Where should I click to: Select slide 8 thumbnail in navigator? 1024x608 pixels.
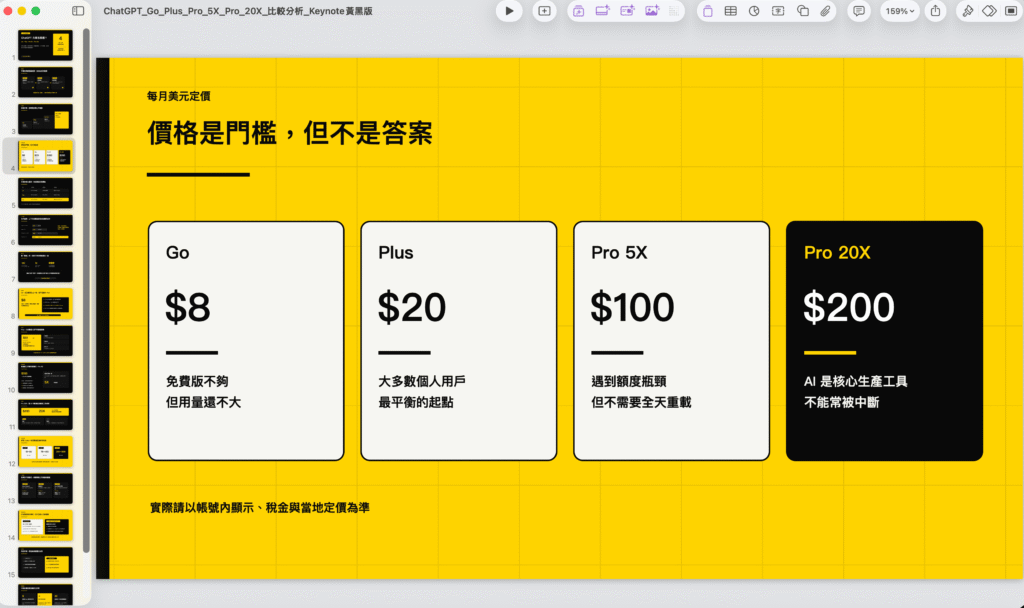tap(45, 304)
